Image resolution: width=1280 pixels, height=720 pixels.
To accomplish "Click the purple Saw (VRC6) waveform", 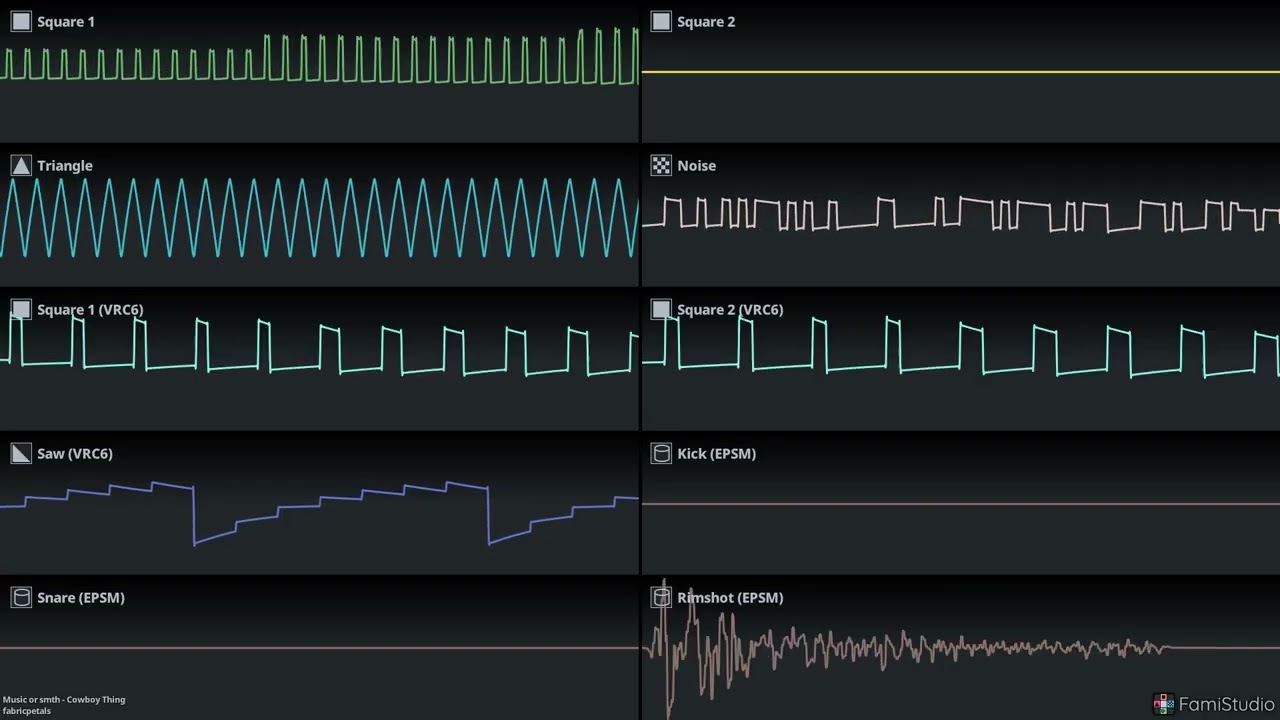I will click(320, 513).
